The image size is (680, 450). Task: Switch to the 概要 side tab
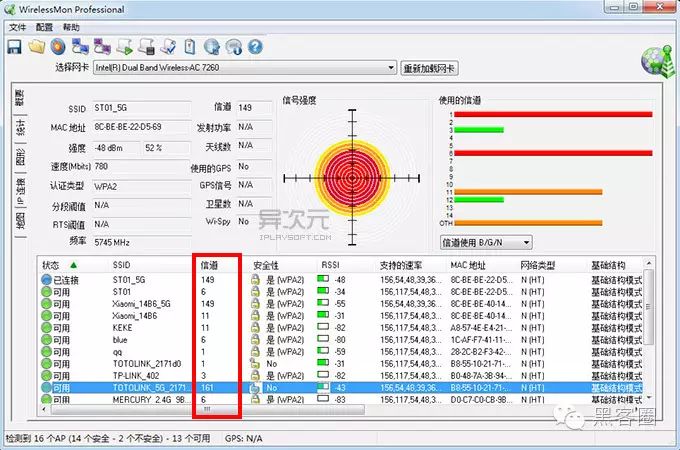19,98
